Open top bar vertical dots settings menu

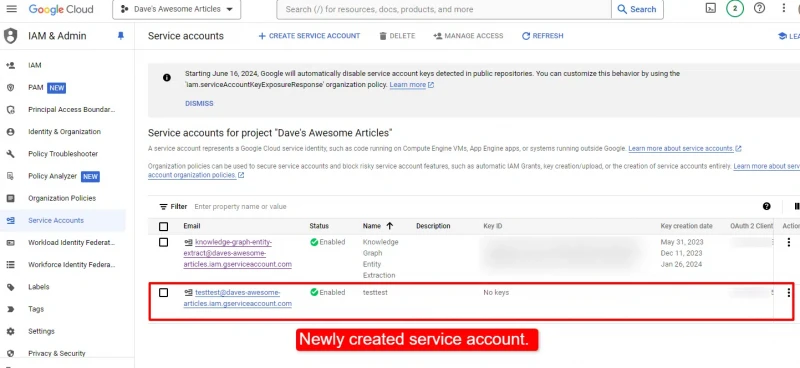784,8
